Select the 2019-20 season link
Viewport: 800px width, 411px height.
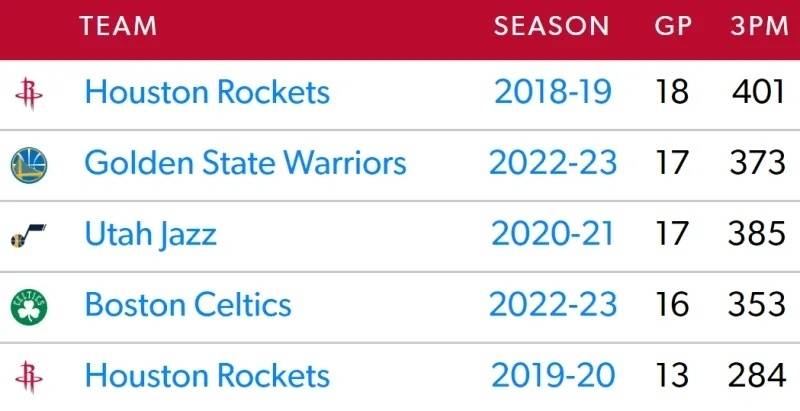pyautogui.click(x=553, y=376)
